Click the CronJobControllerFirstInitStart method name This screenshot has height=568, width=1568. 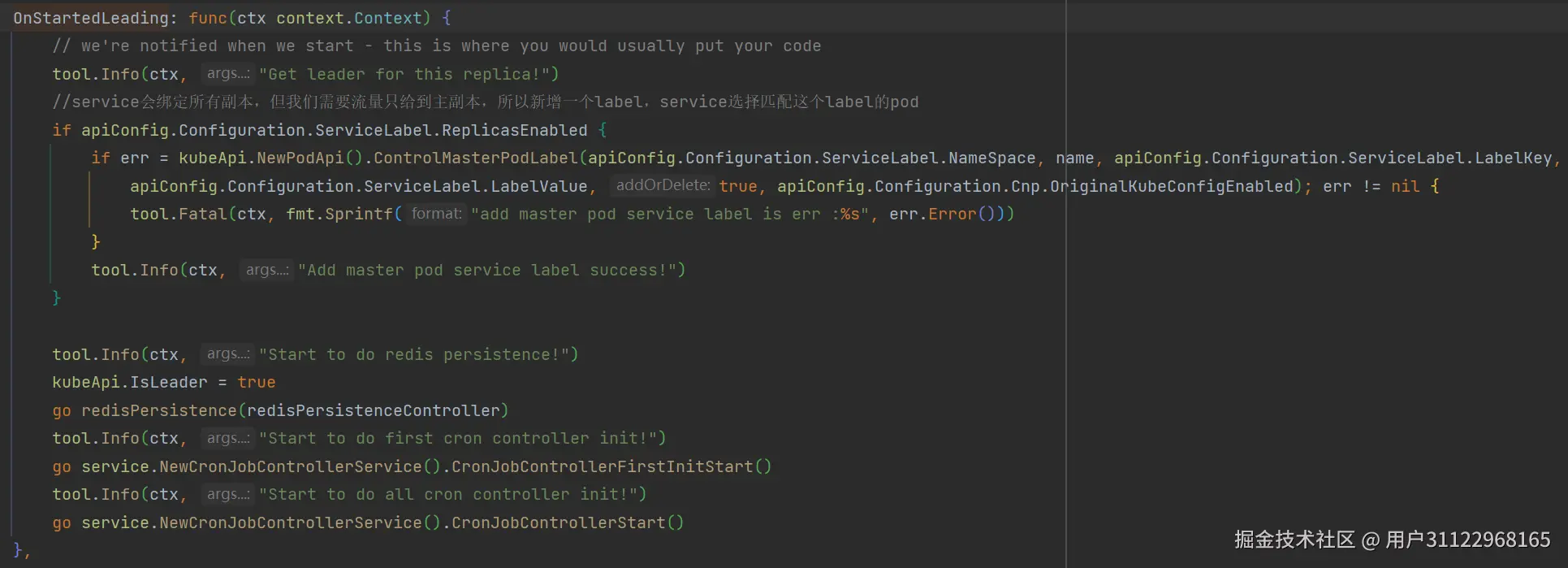[x=602, y=466]
